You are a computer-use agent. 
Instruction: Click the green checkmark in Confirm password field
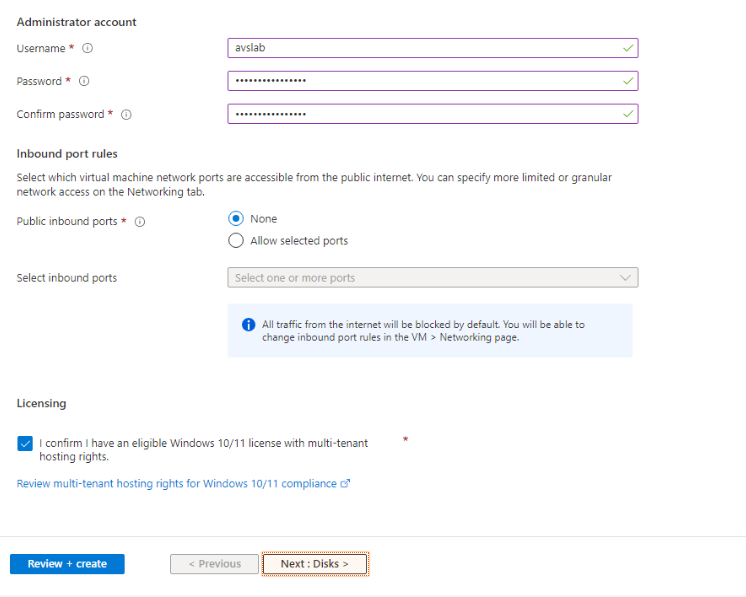point(627,114)
